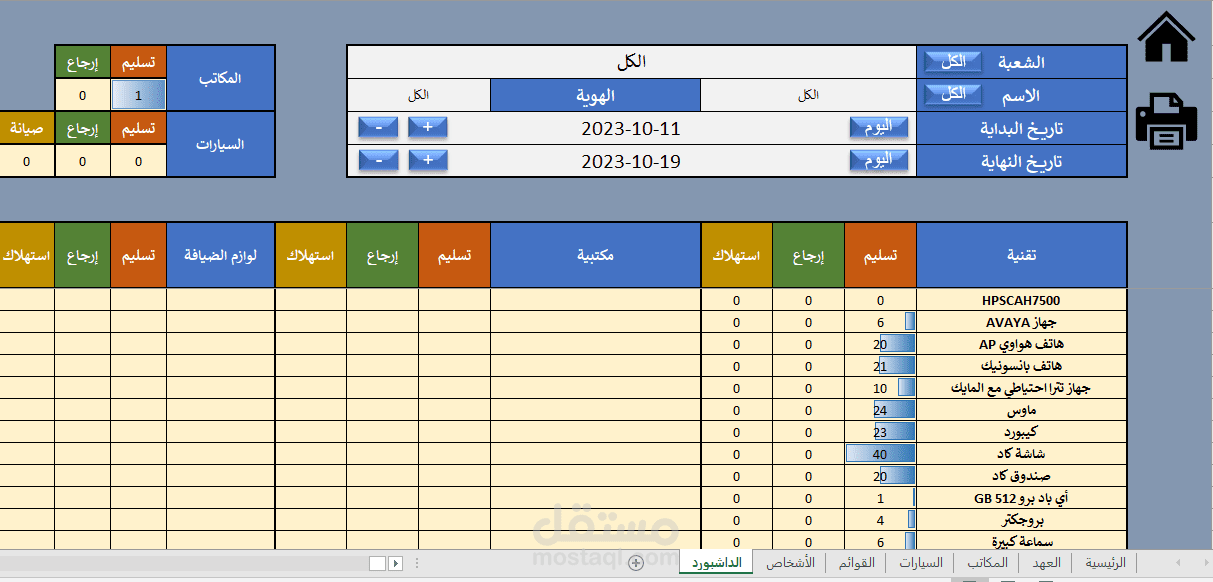
Task: Click استهلاك header beside مكتبية
Action: point(310,255)
